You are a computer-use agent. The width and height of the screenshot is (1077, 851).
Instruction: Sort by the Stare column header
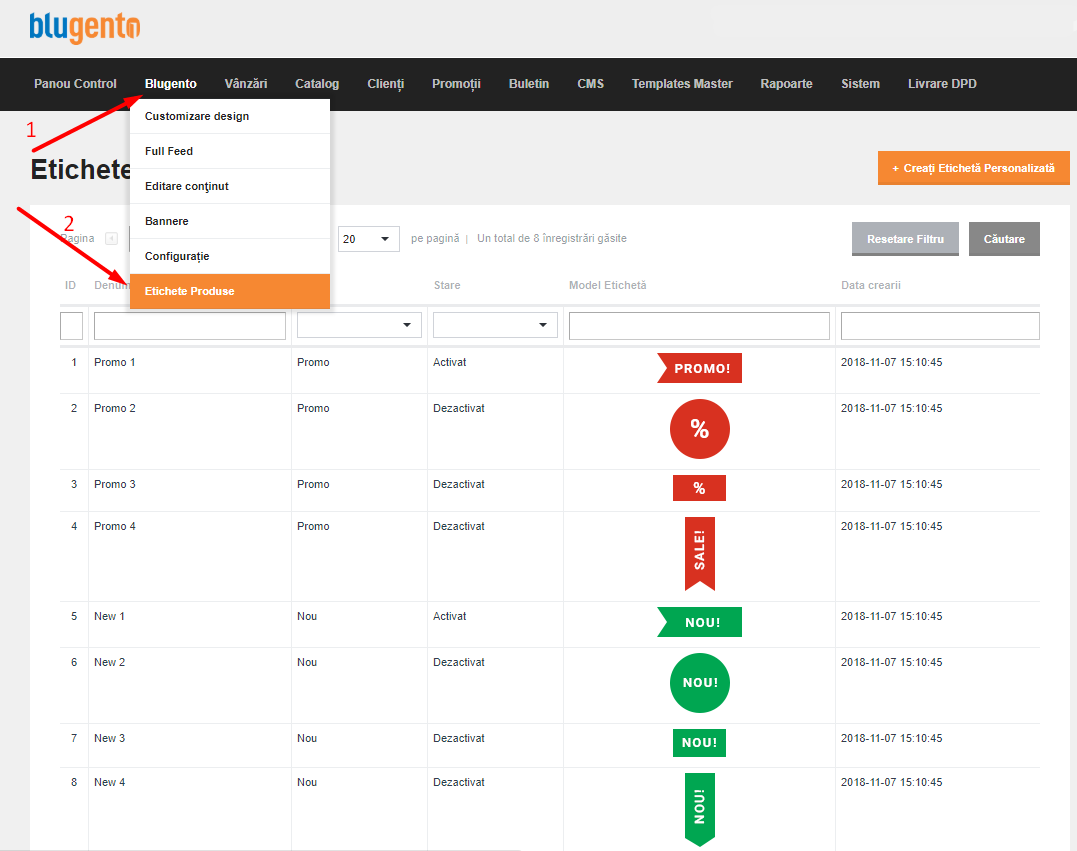(x=447, y=285)
